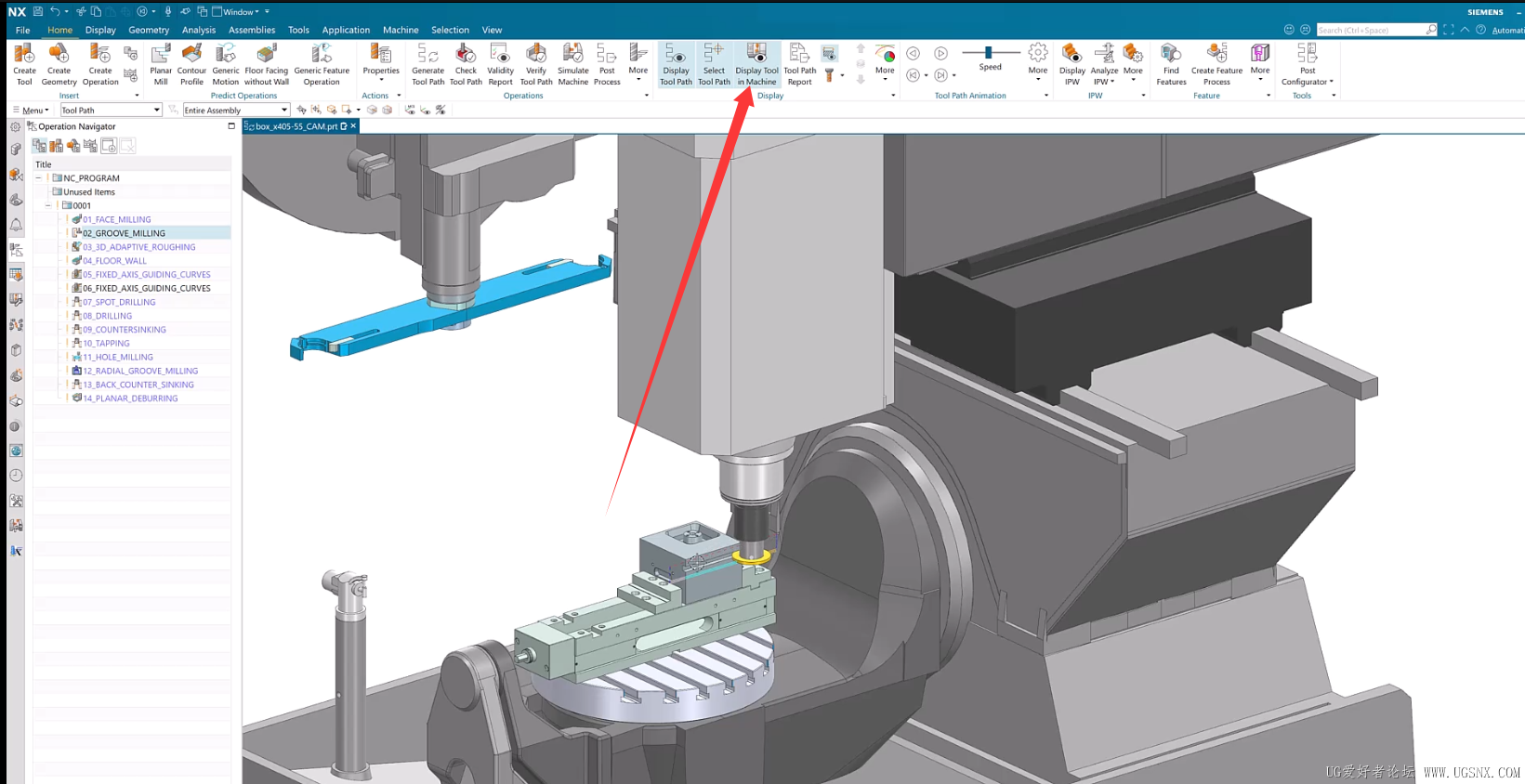
Task: Toggle Select Tool Path mode
Action: [714, 64]
